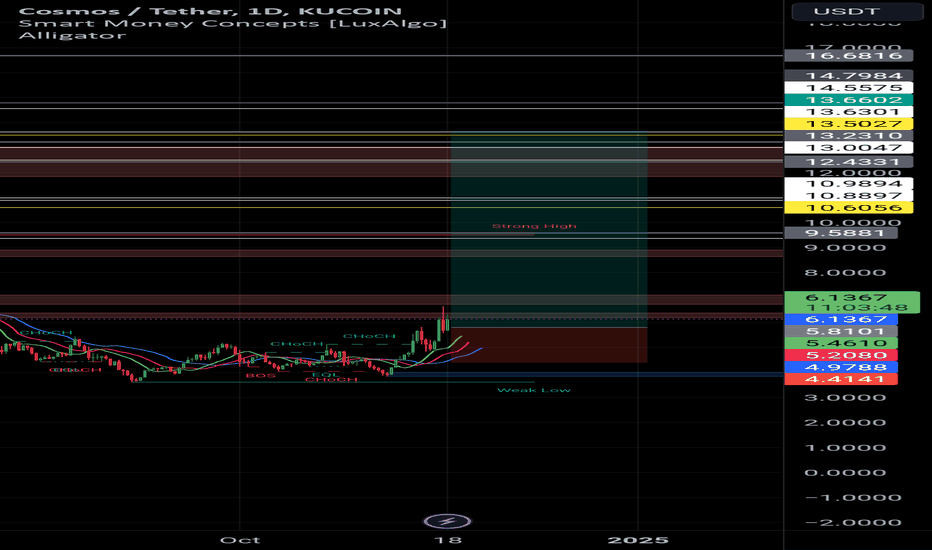Image resolution: width=932 pixels, height=550 pixels.
Task: Click the 3.0000 price axis tick
Action: pos(845,398)
